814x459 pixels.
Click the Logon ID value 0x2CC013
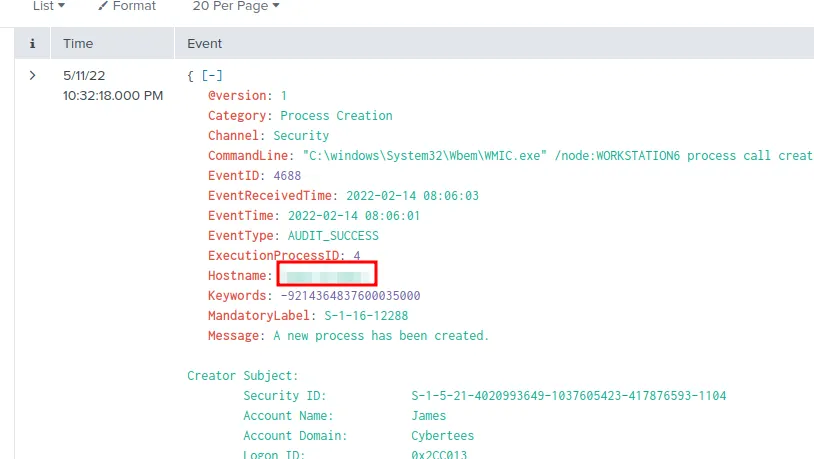[x=439, y=454]
